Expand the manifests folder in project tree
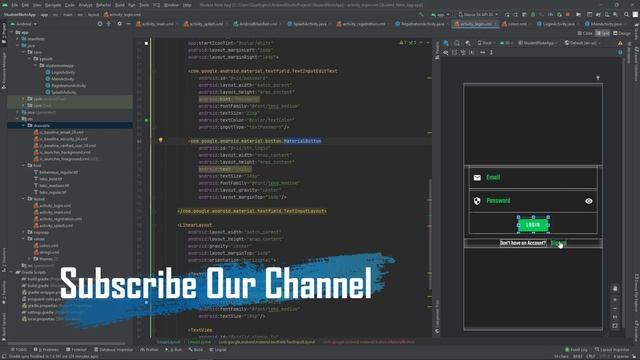 tap(18, 39)
